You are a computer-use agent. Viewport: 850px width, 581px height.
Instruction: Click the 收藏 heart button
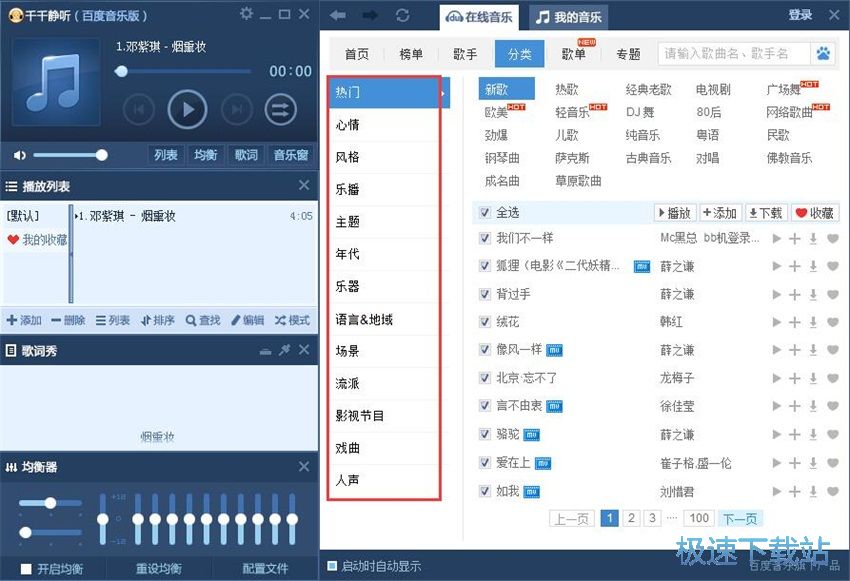click(814, 213)
